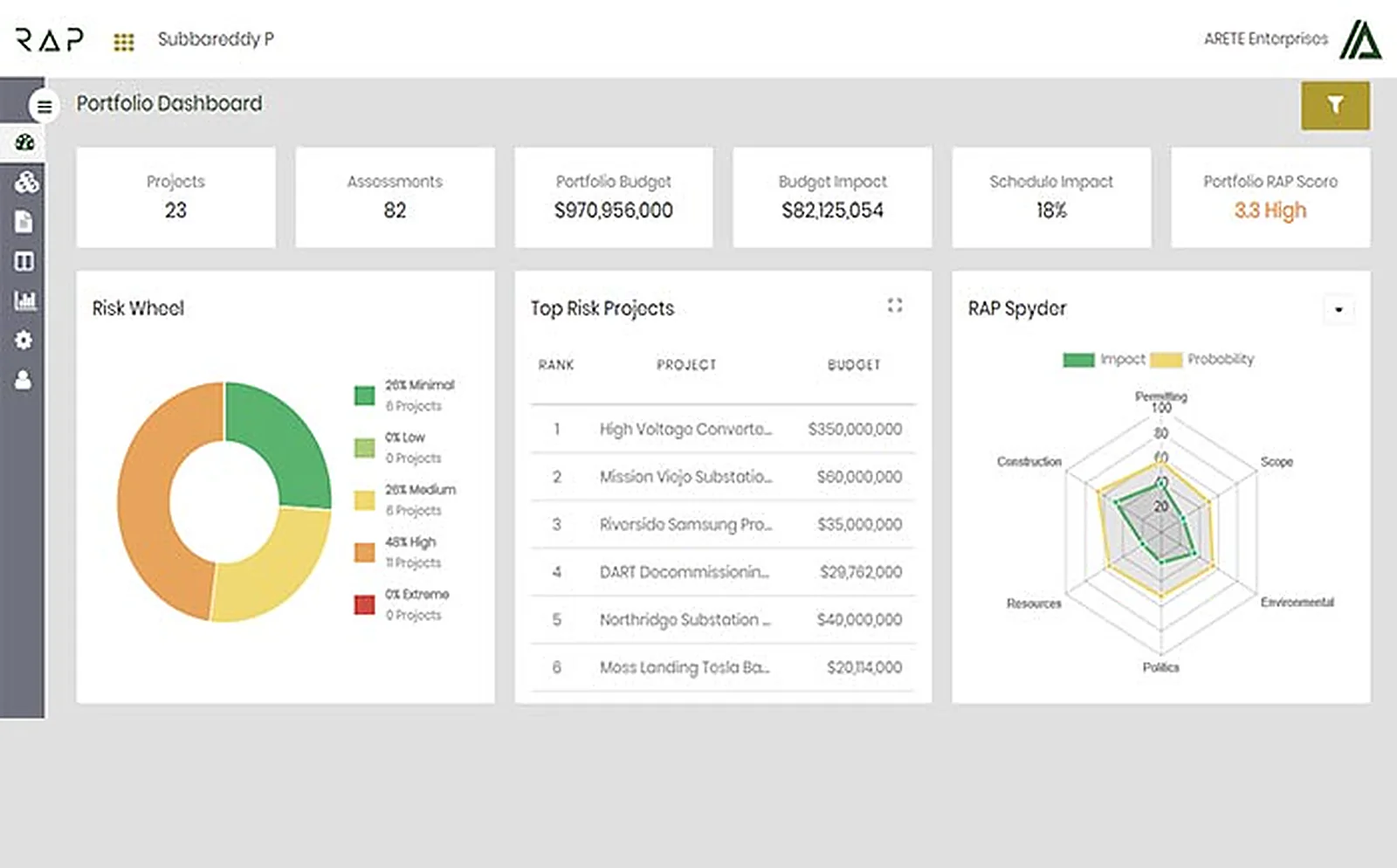Click the High orange legend swatch
The width and height of the screenshot is (1397, 868).
(x=365, y=552)
